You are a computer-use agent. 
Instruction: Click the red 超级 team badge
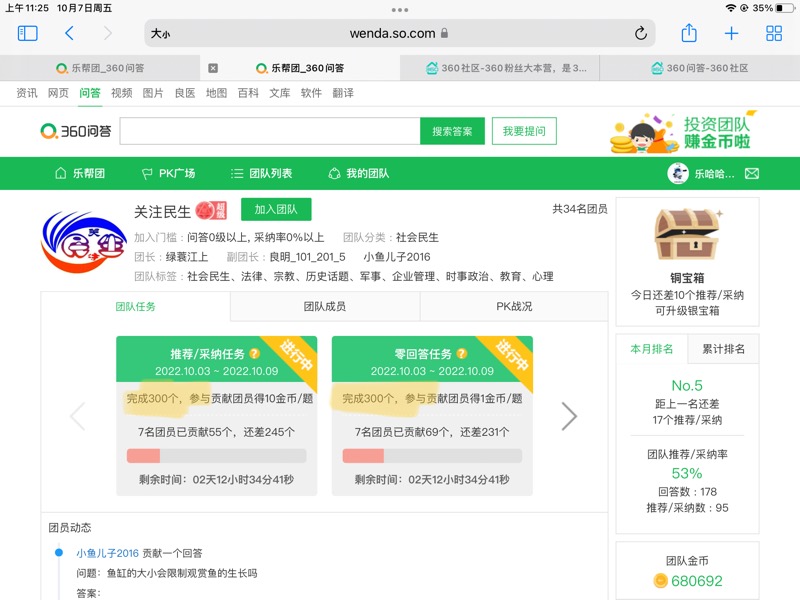click(x=211, y=210)
